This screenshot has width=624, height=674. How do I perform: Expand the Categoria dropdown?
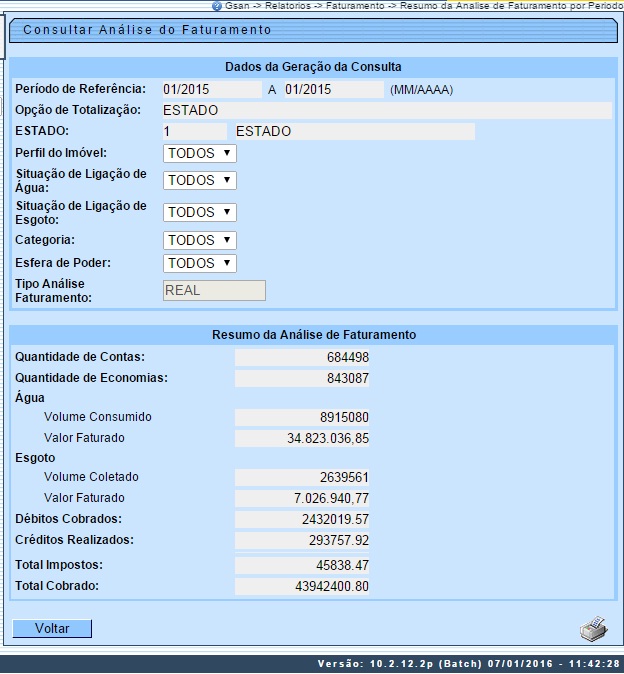(200, 240)
